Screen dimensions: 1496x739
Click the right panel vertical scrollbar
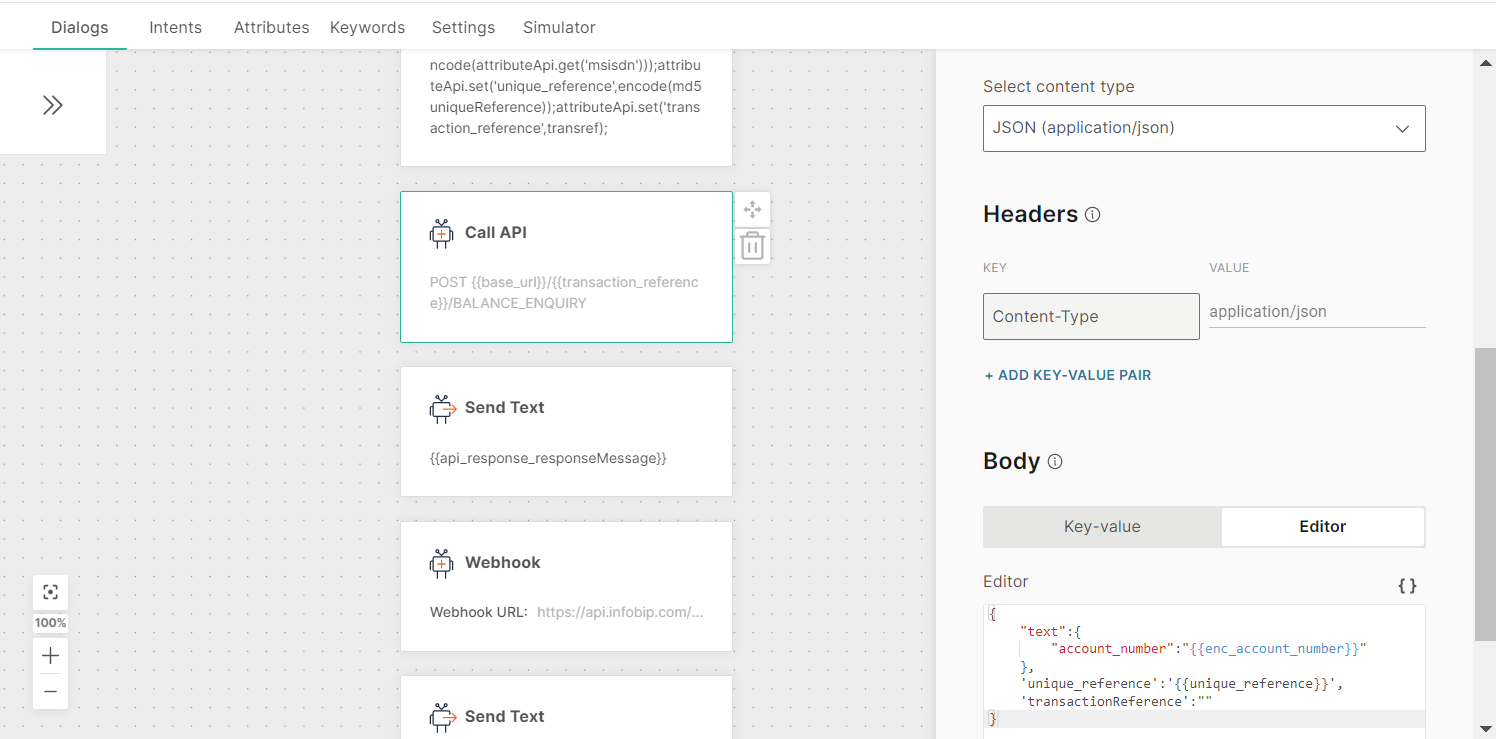coord(1485,494)
